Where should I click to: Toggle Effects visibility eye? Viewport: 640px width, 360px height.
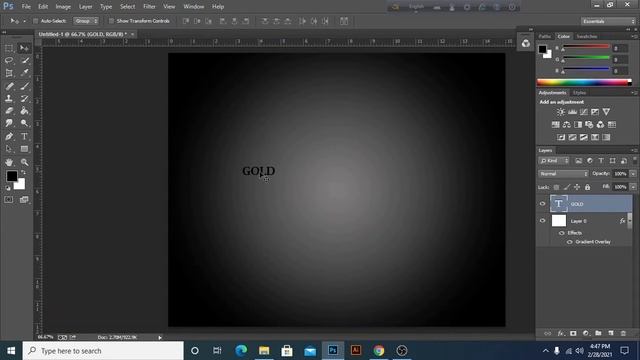pyautogui.click(x=562, y=233)
